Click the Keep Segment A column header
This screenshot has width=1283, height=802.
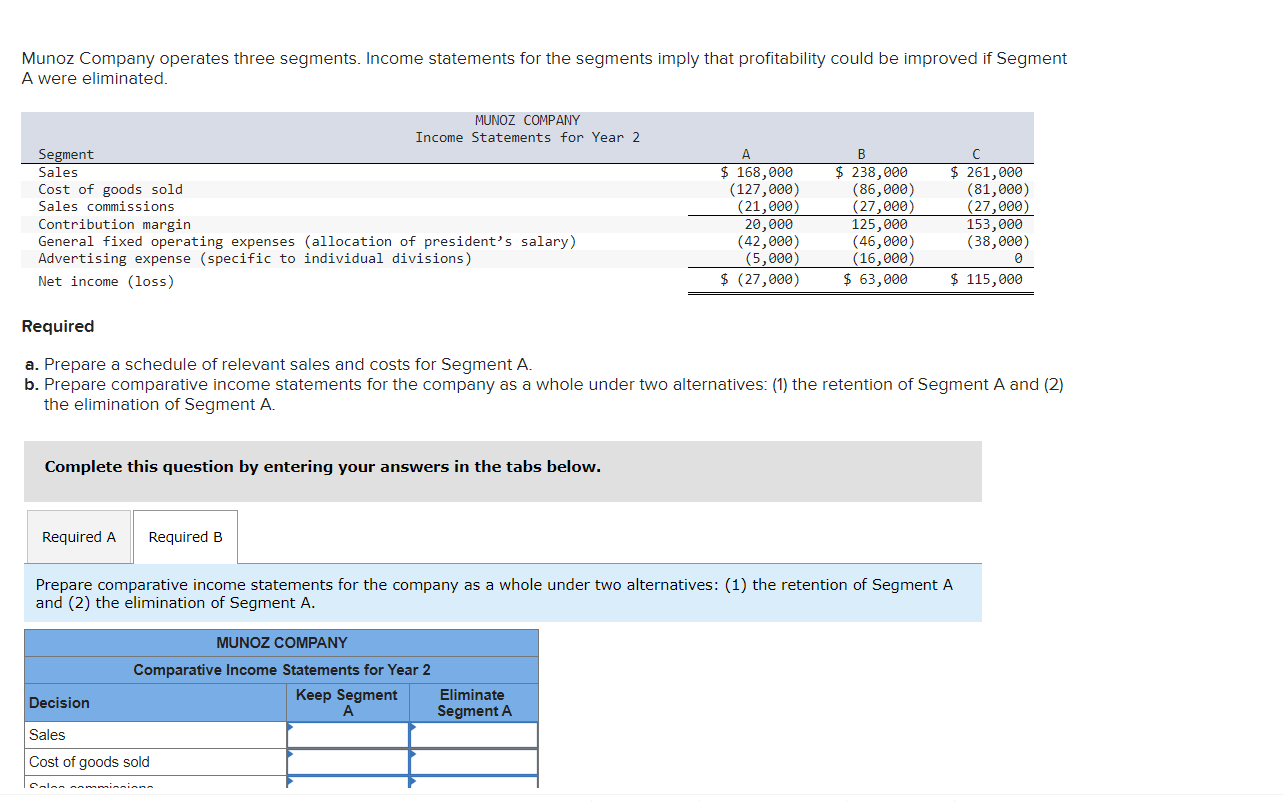(346, 702)
